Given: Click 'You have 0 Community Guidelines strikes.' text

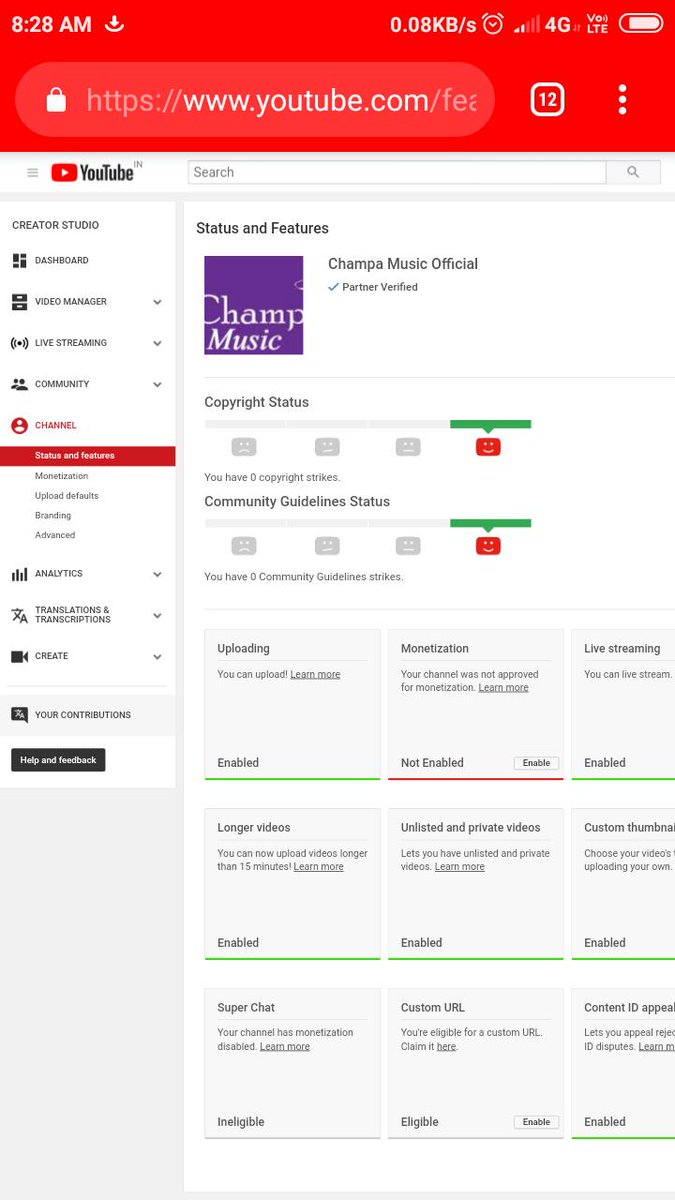Looking at the screenshot, I should (304, 577).
